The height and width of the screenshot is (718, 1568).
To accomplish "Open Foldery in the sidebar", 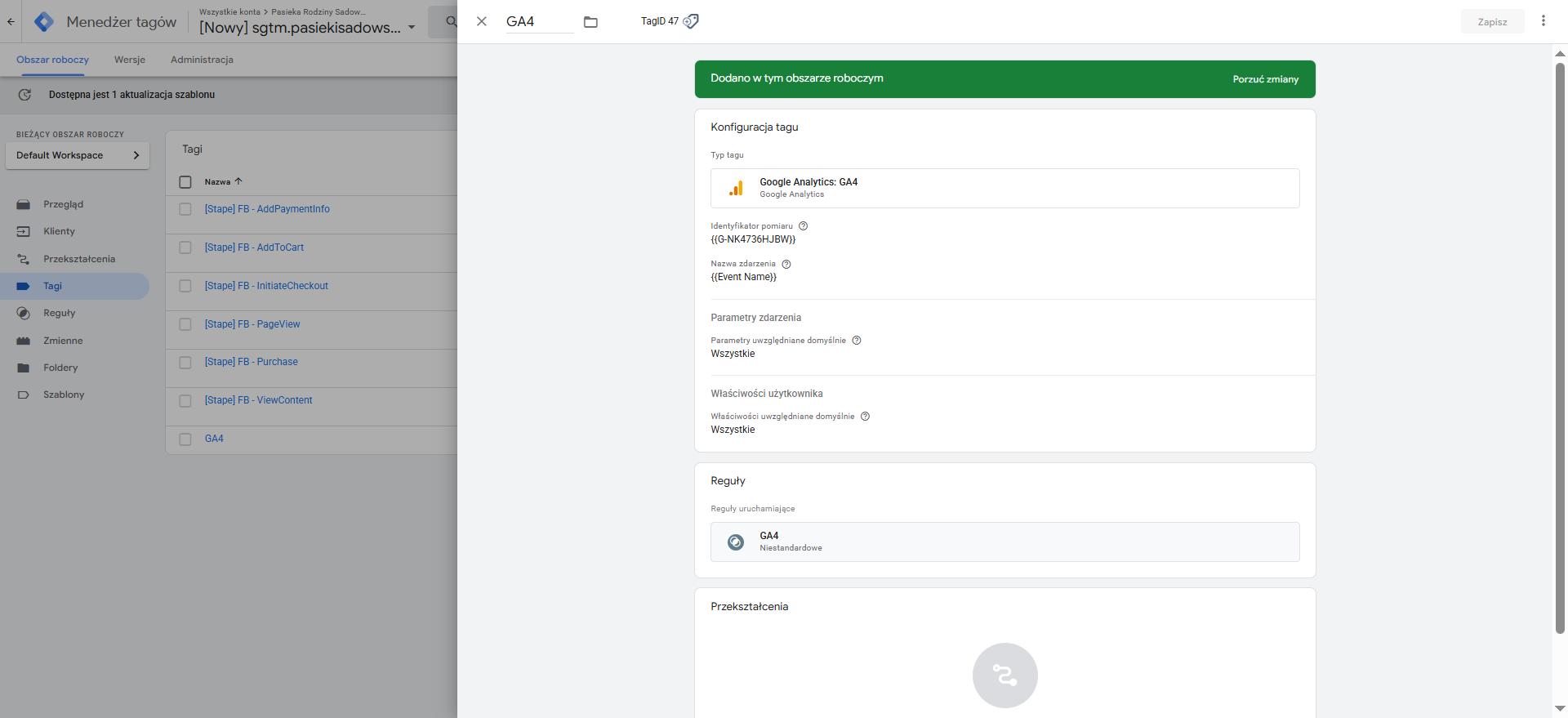I will click(60, 368).
